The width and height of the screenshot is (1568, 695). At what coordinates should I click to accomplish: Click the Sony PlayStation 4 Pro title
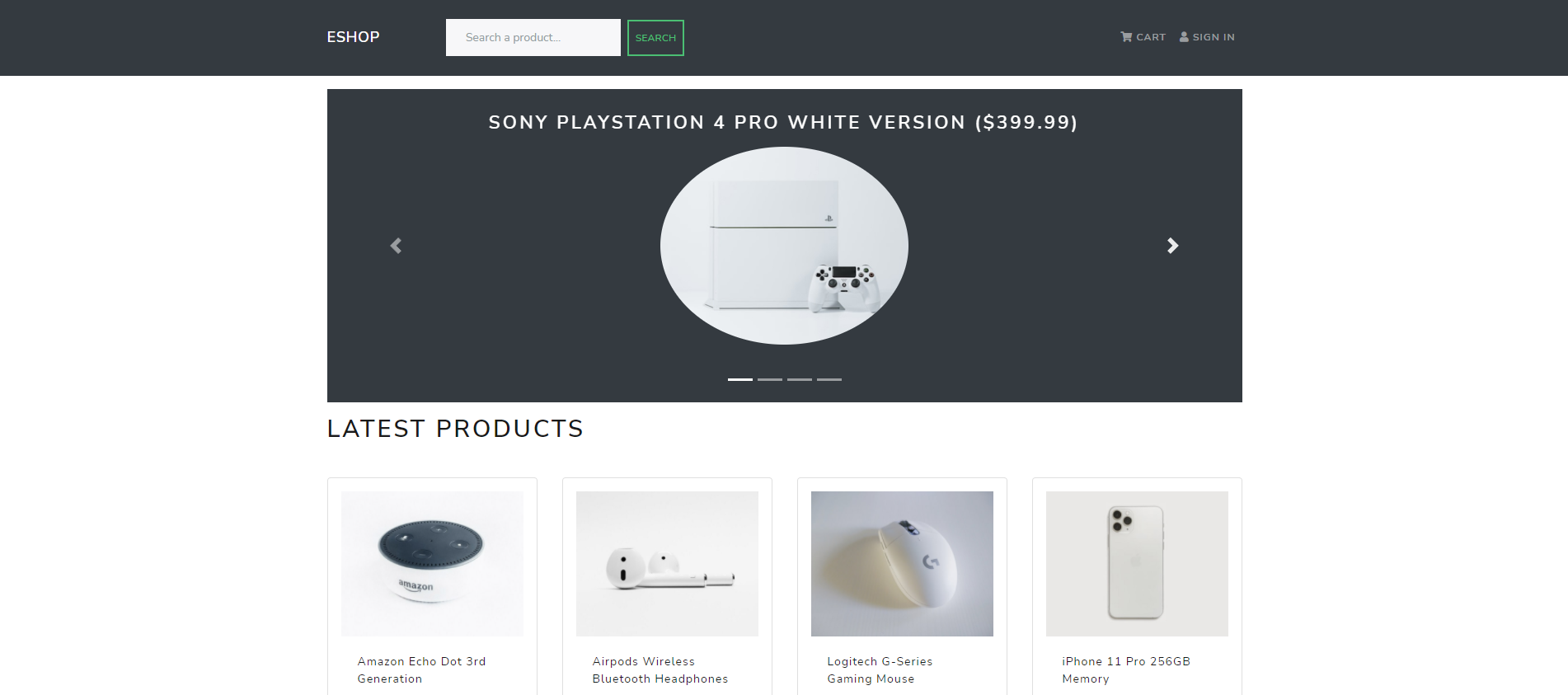(783, 123)
